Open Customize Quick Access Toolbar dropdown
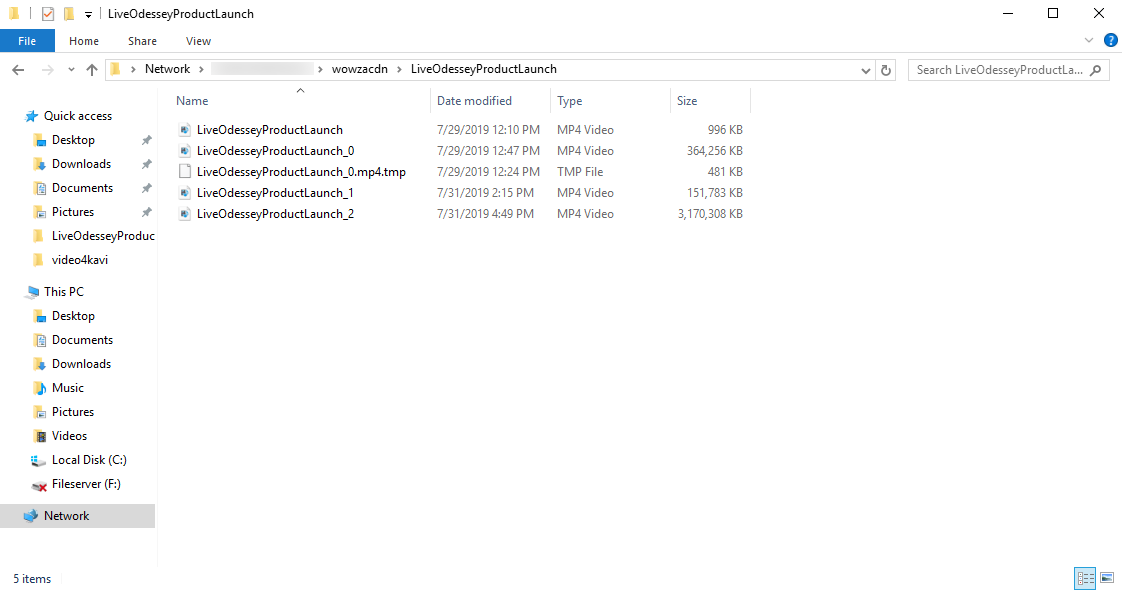 click(x=89, y=14)
